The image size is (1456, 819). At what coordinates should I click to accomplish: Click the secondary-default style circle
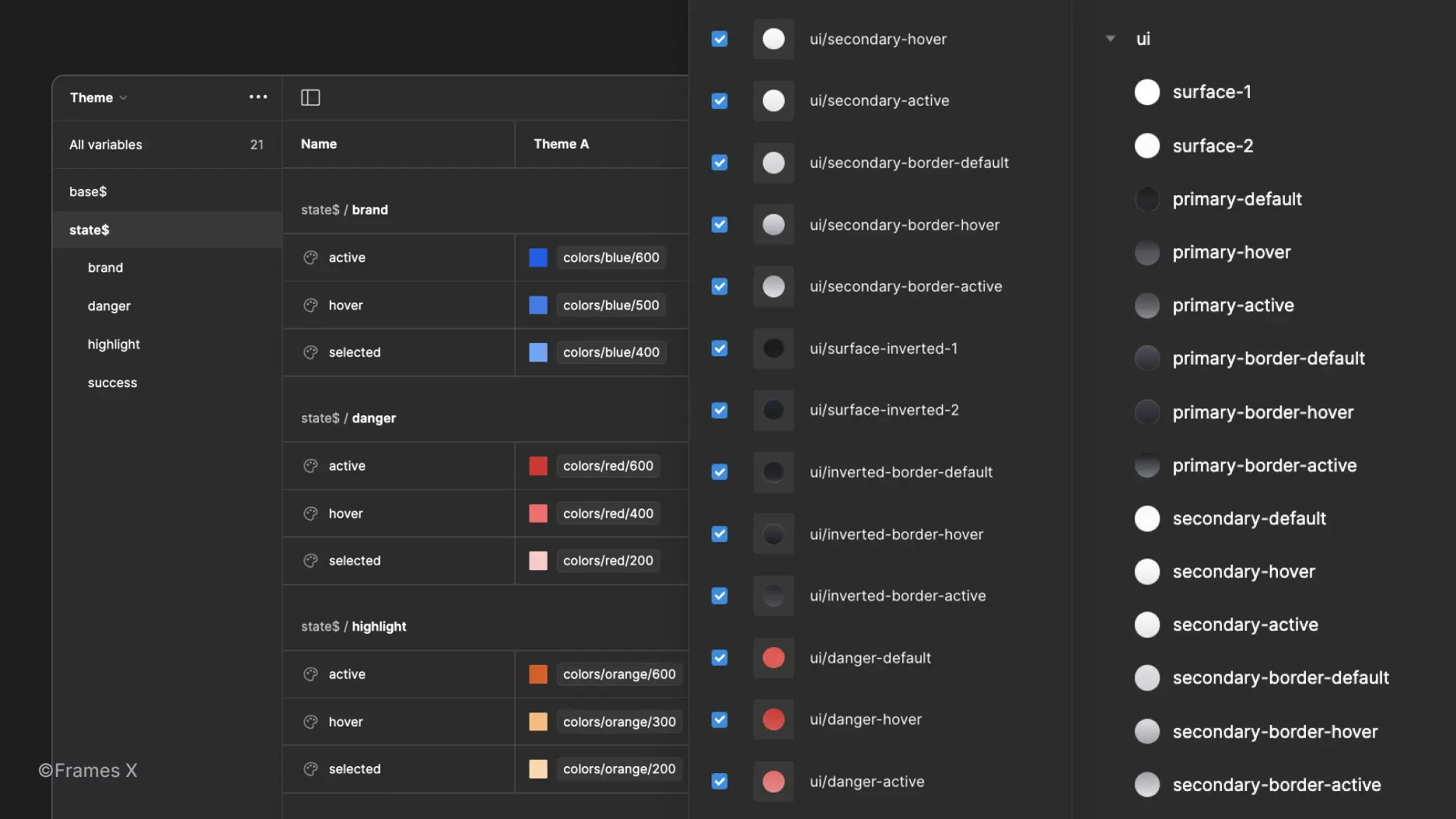(1147, 518)
